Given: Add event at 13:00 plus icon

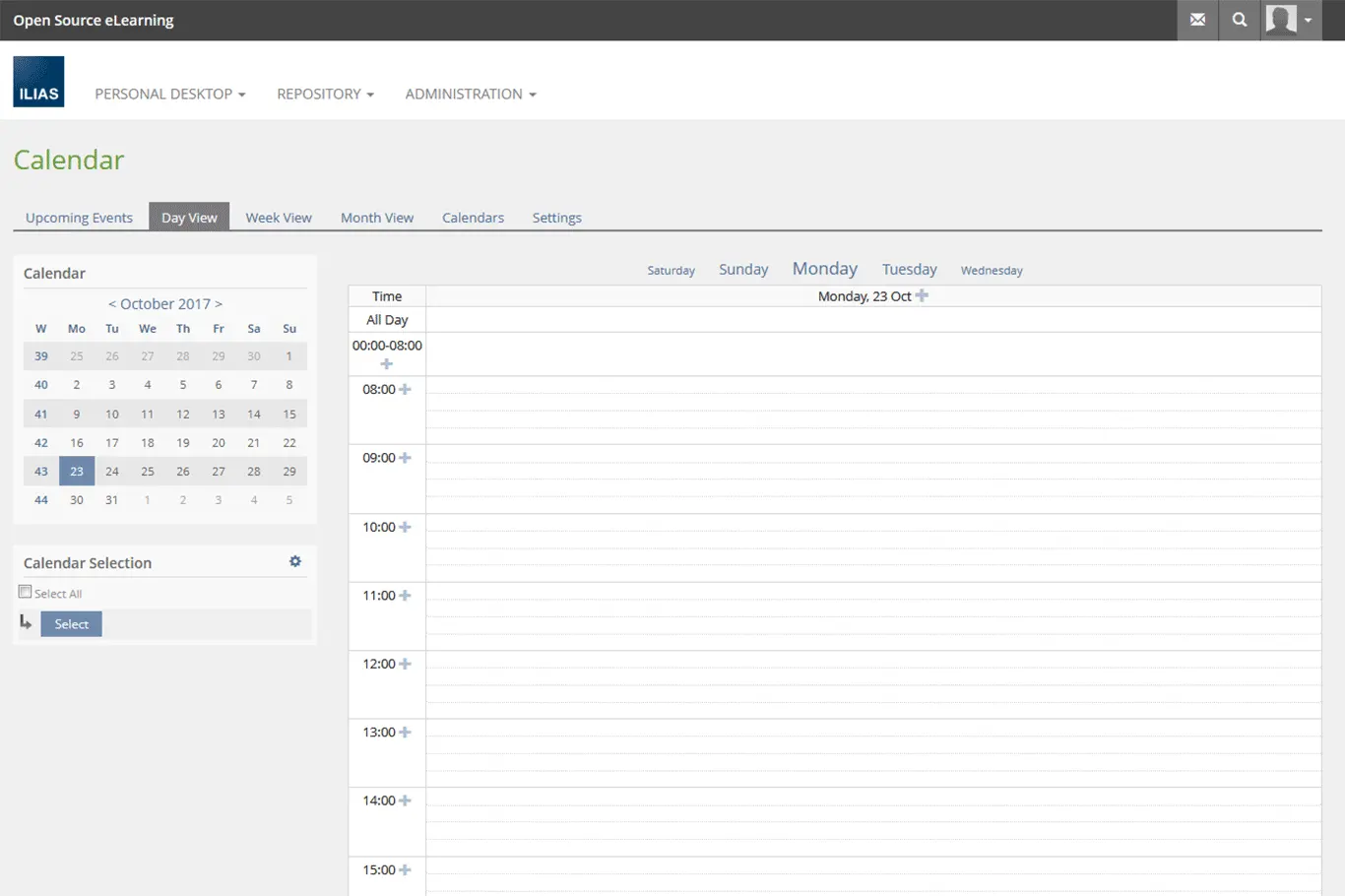Looking at the screenshot, I should tap(405, 733).
